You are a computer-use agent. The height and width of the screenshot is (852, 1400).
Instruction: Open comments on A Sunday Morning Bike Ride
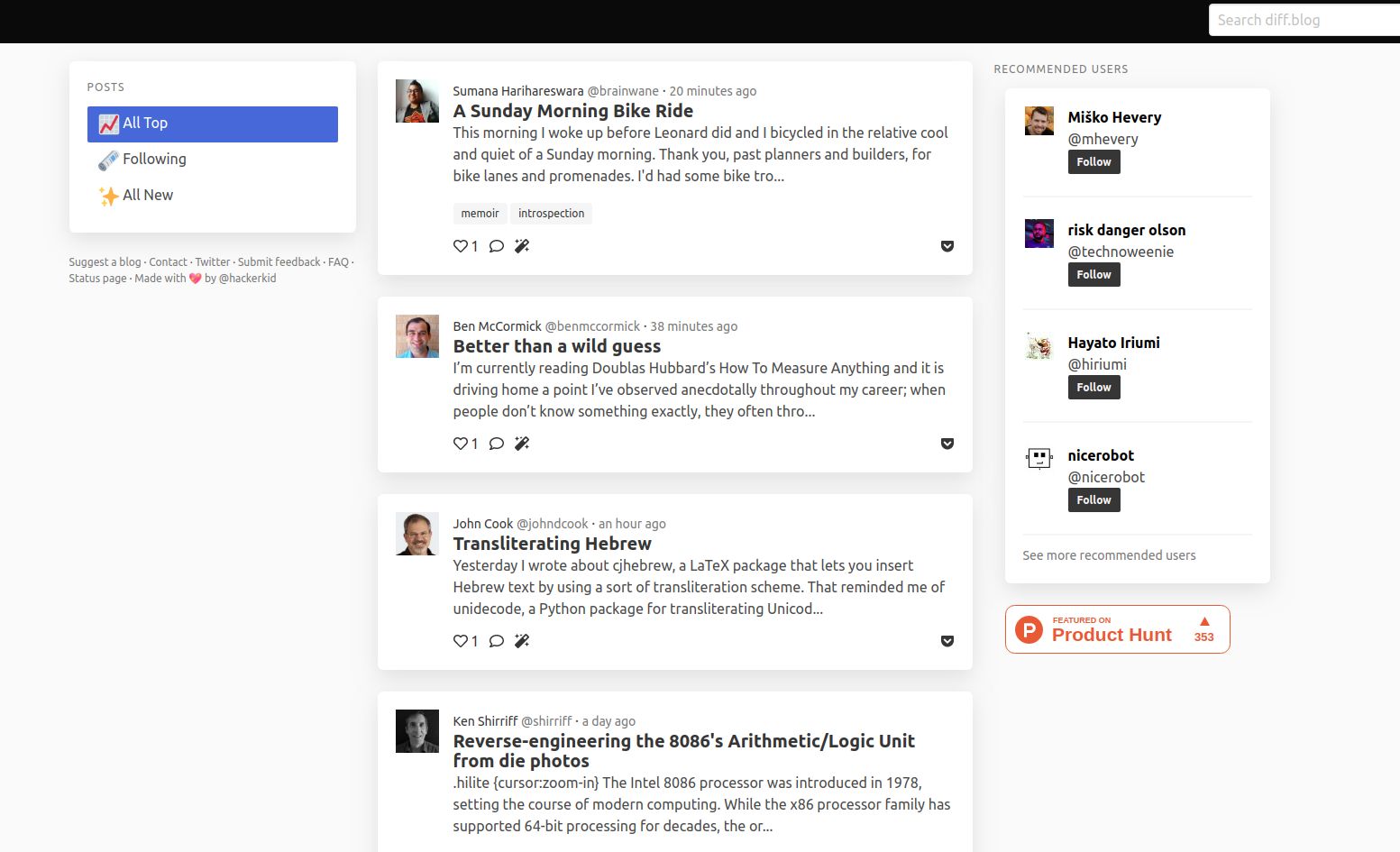click(496, 245)
